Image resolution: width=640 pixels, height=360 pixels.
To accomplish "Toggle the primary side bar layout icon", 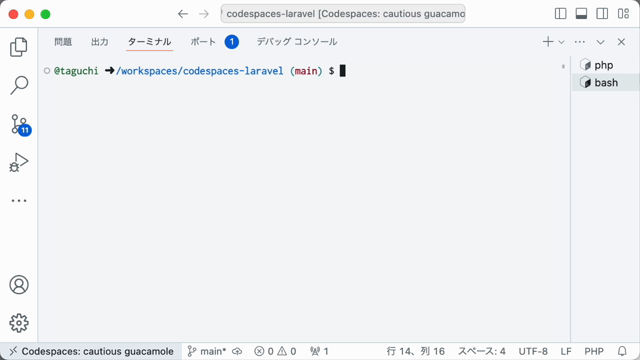I will pos(560,14).
